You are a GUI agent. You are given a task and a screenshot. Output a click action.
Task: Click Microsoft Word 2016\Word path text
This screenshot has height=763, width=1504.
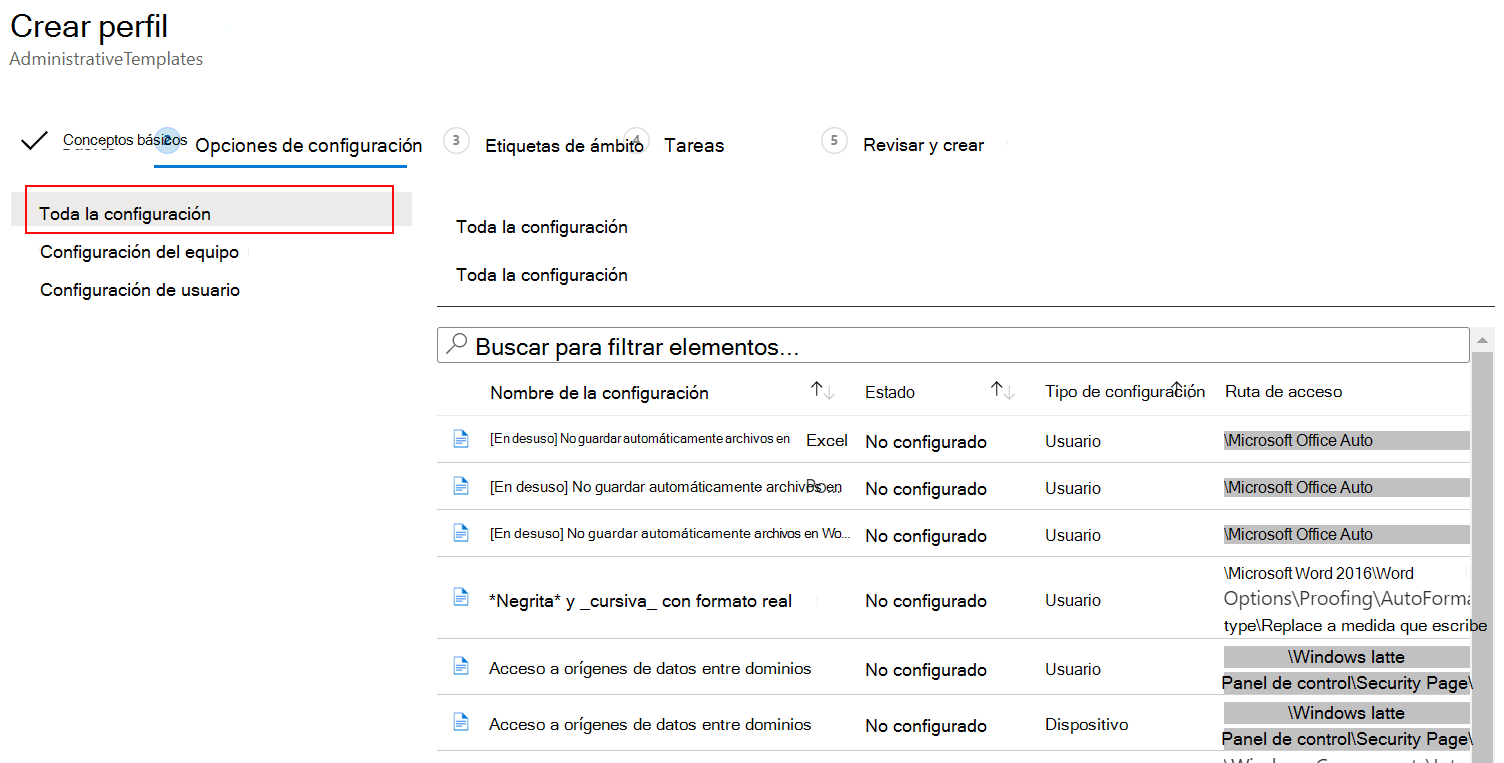click(x=1319, y=573)
